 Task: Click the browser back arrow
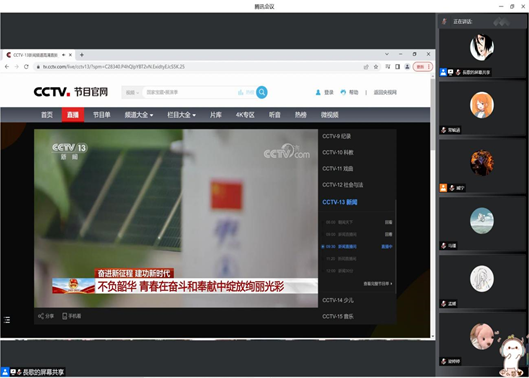[7, 67]
